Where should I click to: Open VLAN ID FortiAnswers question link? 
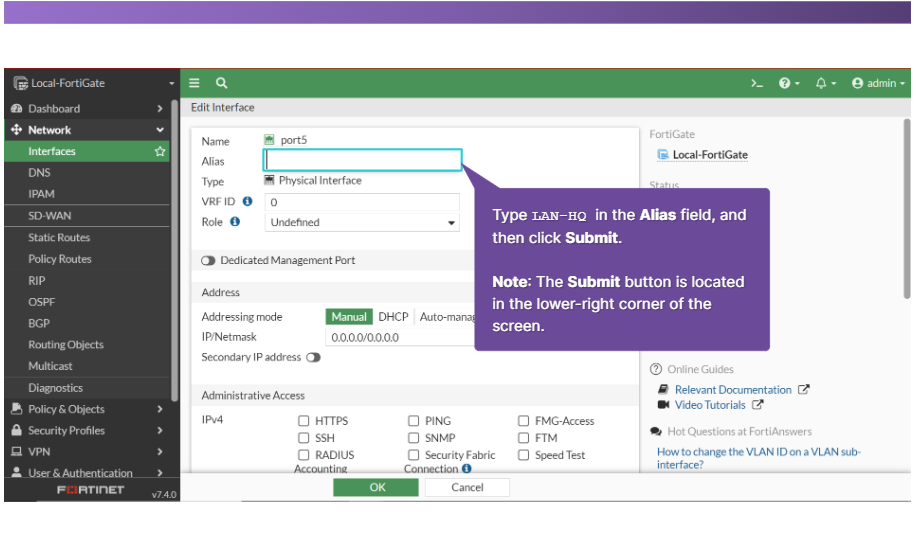pos(758,458)
